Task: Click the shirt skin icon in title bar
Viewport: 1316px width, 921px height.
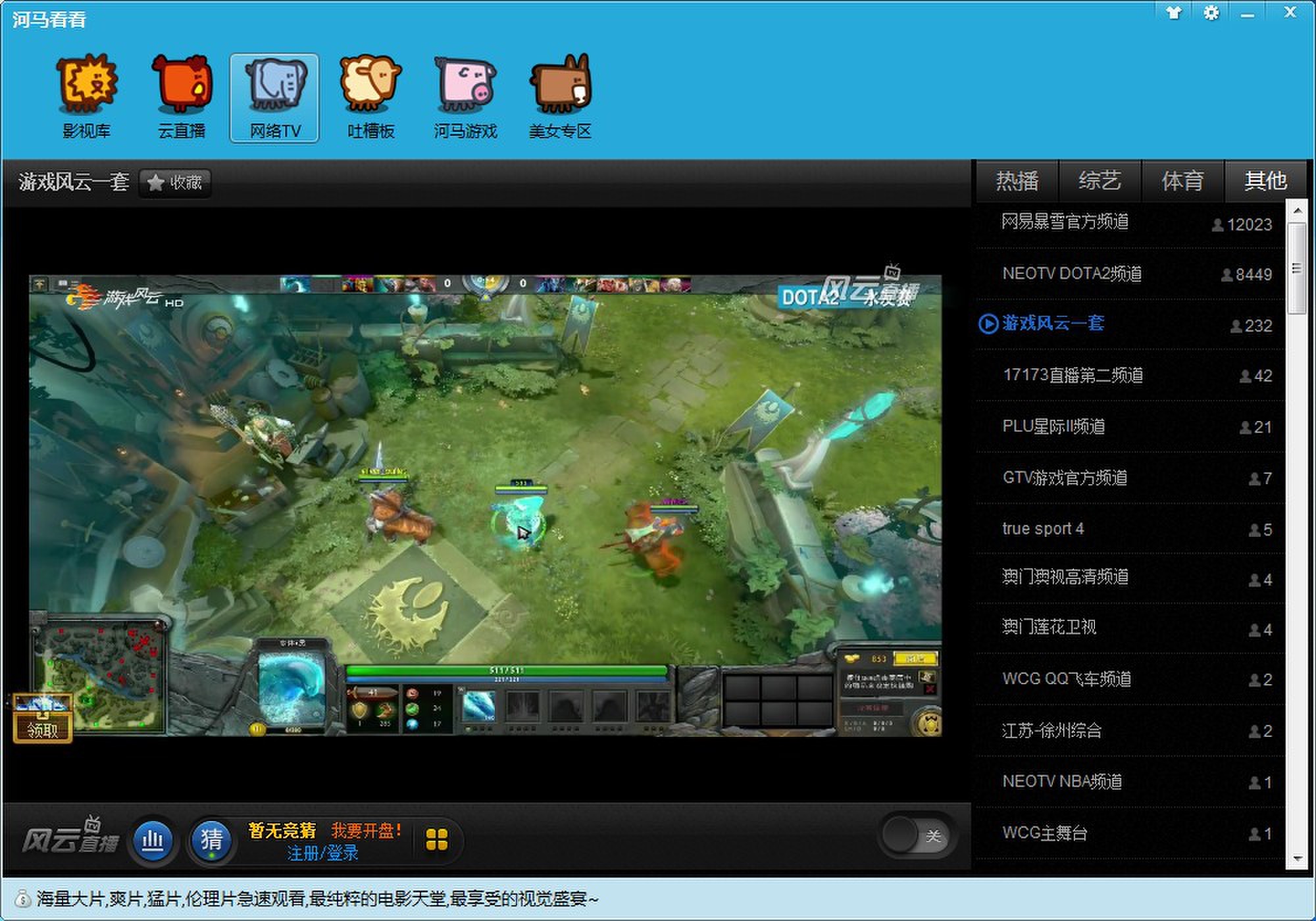Action: click(1174, 13)
